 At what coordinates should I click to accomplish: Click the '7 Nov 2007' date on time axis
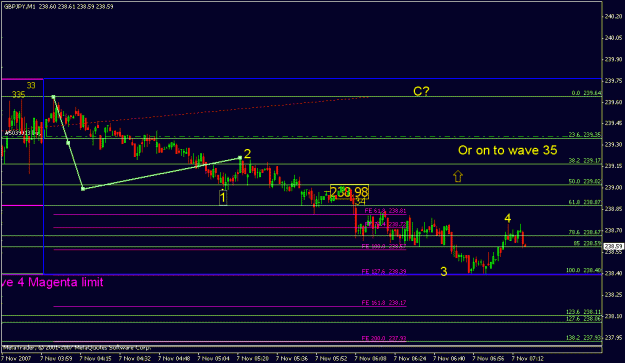click(x=16, y=358)
